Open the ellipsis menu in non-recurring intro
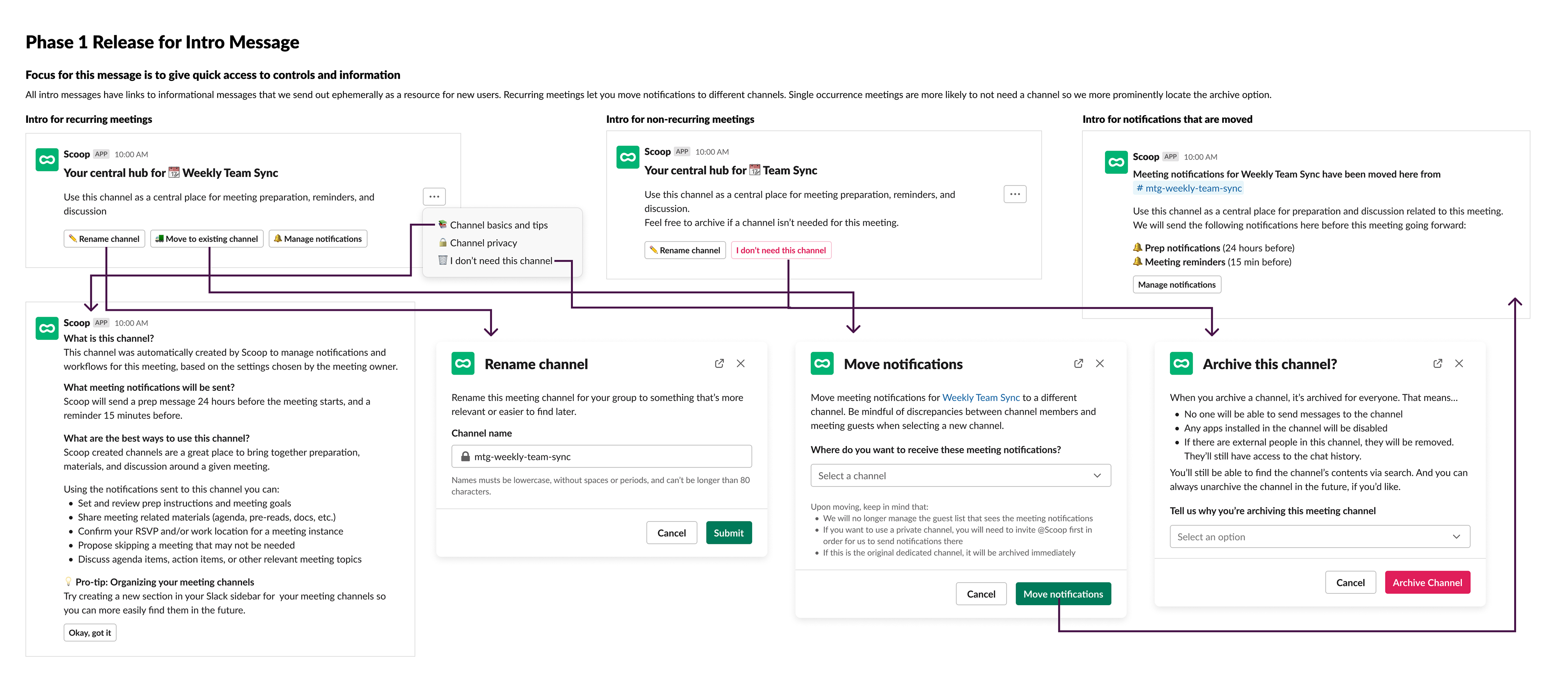The height and width of the screenshot is (679, 1568). [1015, 194]
